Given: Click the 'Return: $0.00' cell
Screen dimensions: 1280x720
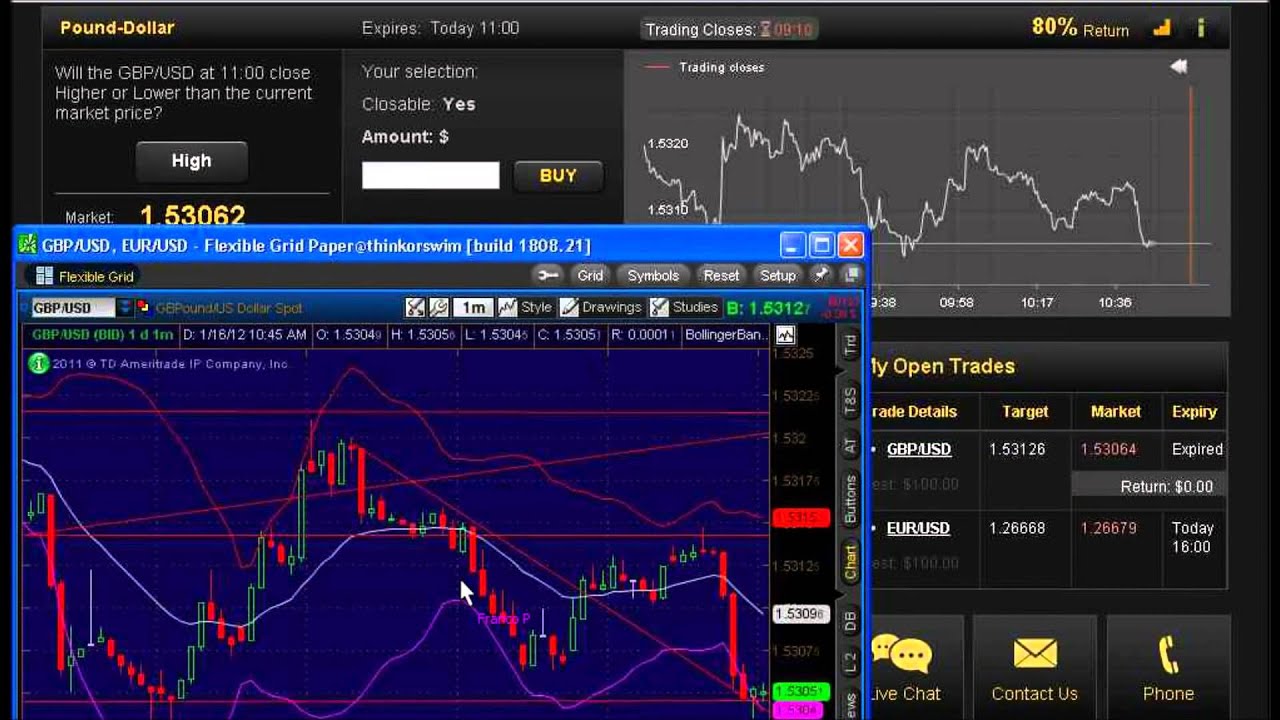Looking at the screenshot, I should pyautogui.click(x=1148, y=486).
